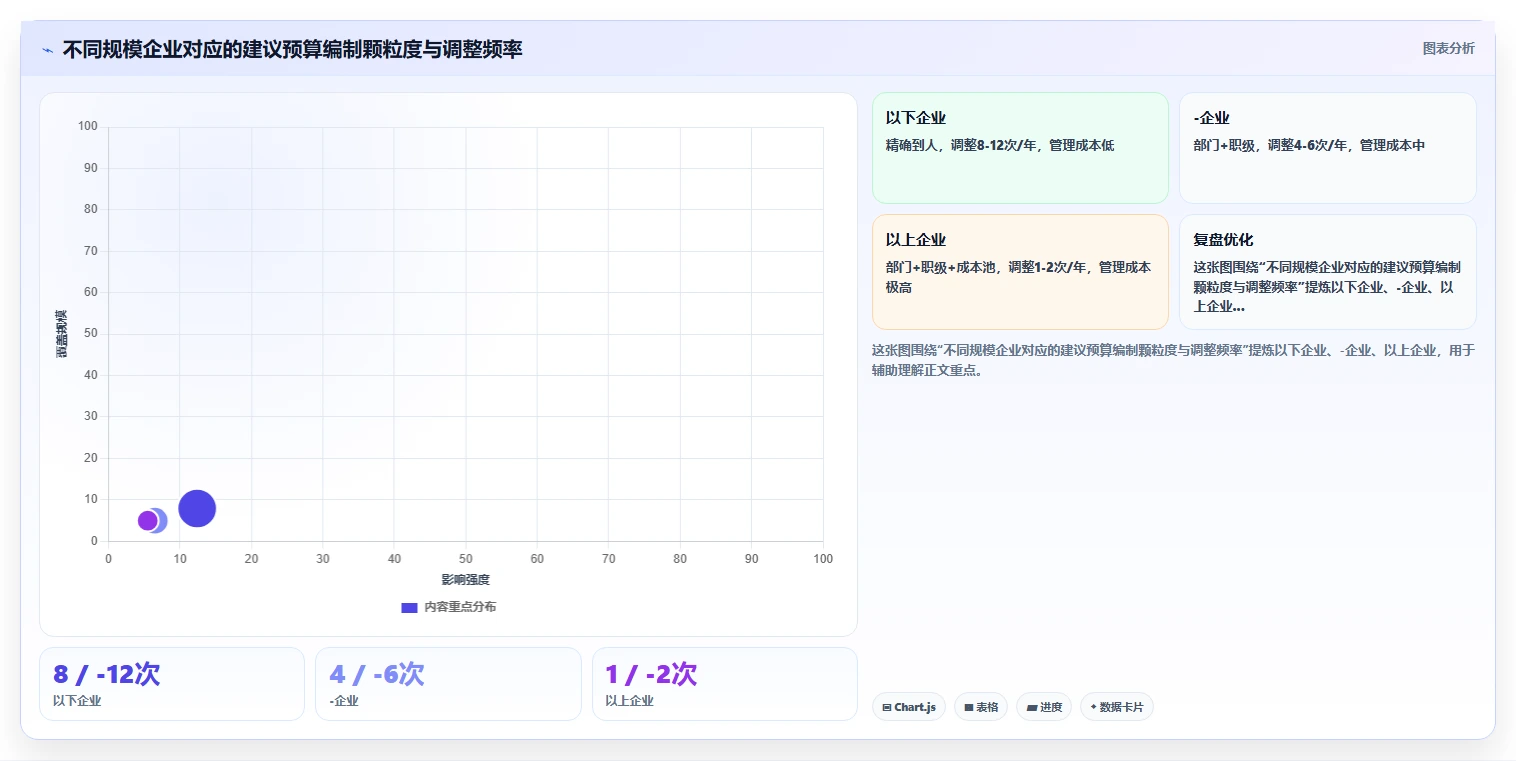Click the 影响强度 x-axis label
Viewport: 1516px width, 761px height.
(466, 579)
